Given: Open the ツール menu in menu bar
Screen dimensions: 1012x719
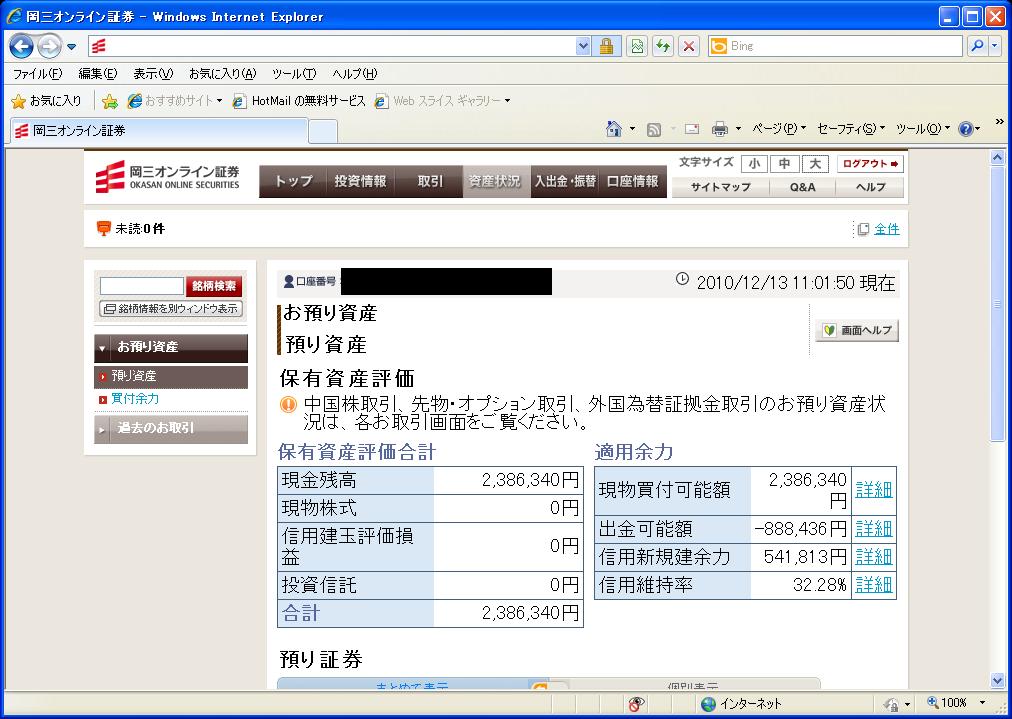Looking at the screenshot, I should tap(293, 74).
